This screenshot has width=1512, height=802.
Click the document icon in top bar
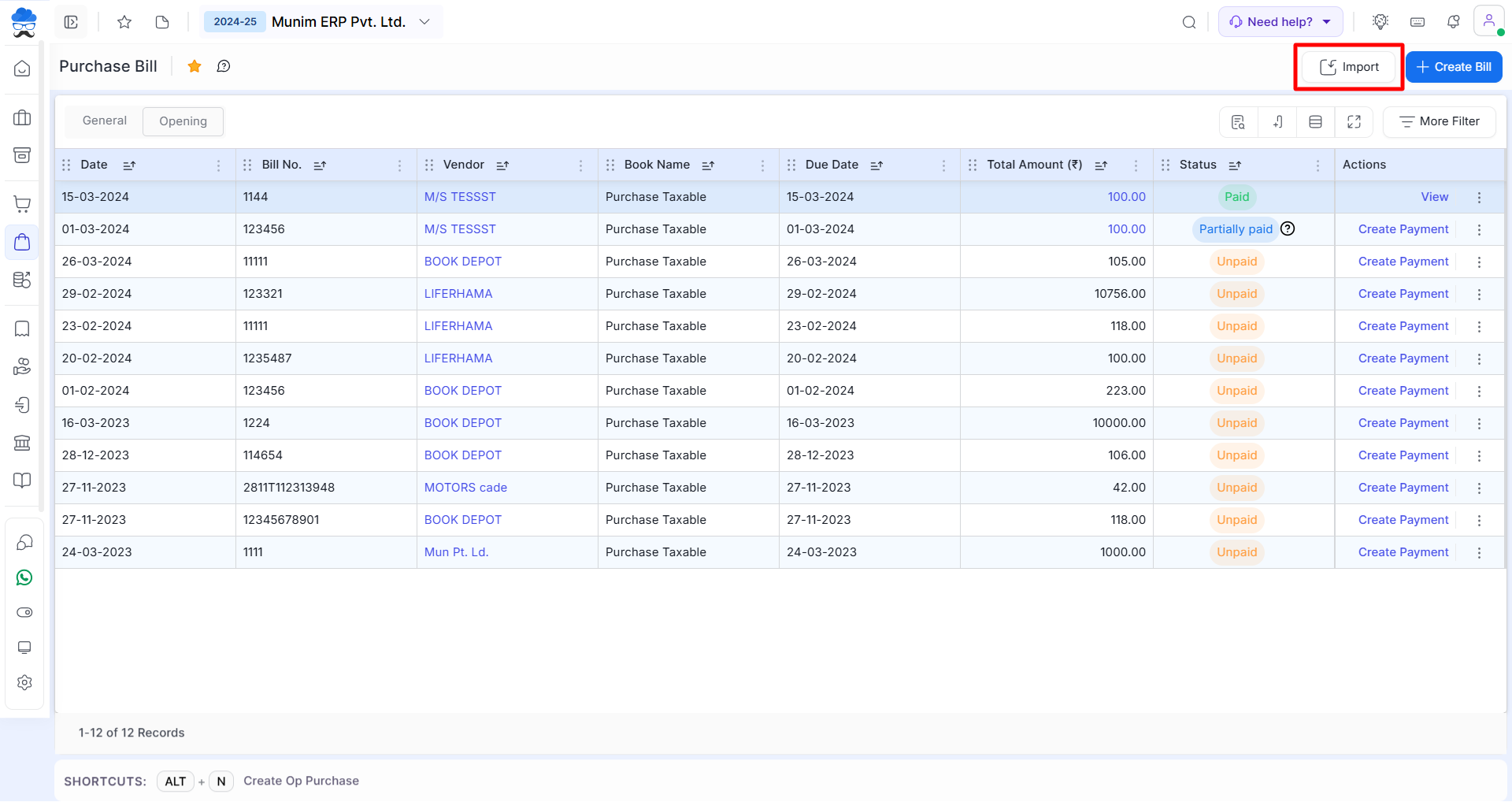click(162, 22)
